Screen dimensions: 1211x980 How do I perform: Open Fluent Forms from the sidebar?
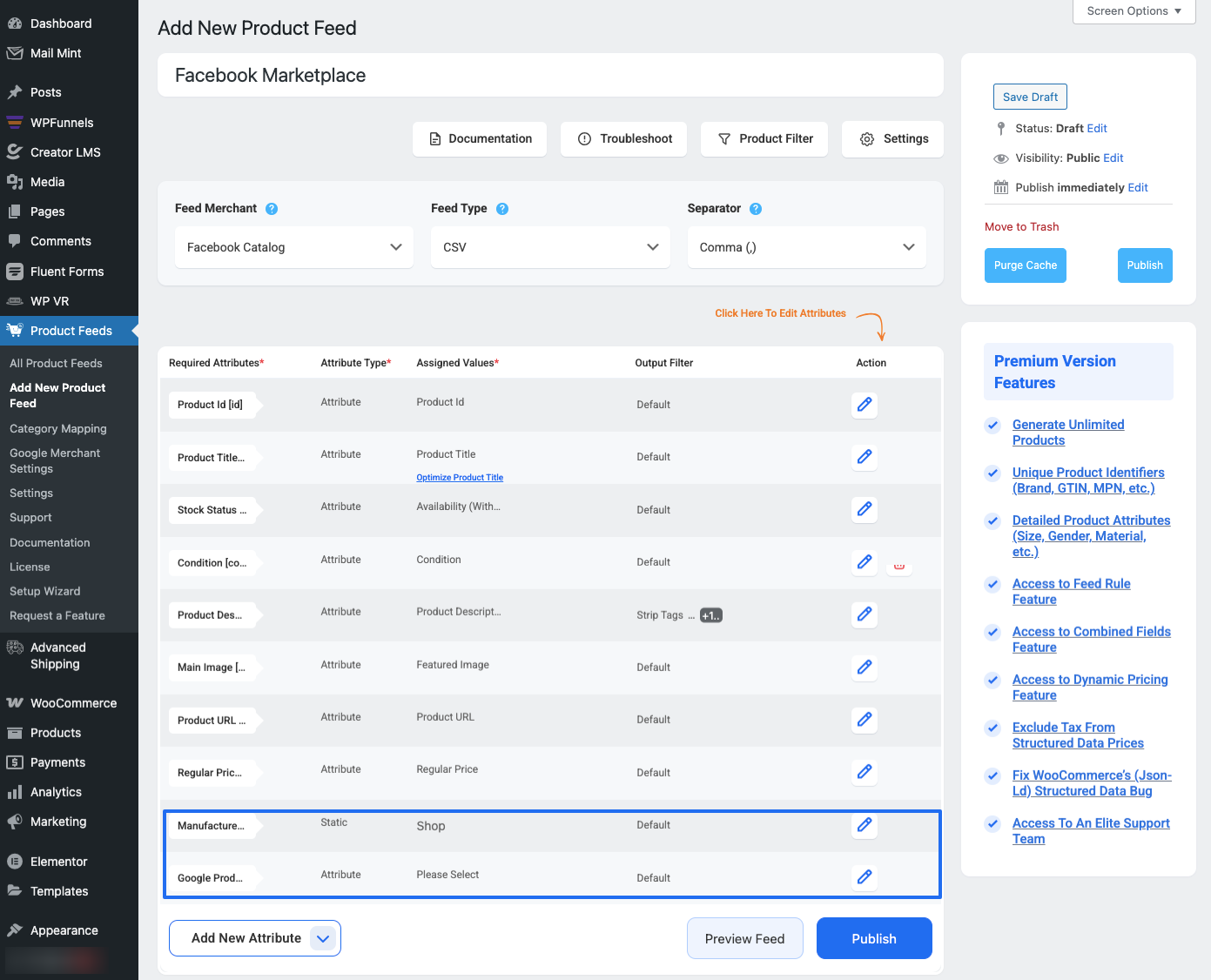pos(68,271)
